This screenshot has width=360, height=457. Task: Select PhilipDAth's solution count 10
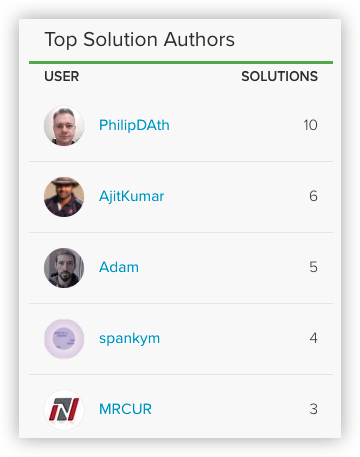pyautogui.click(x=310, y=125)
